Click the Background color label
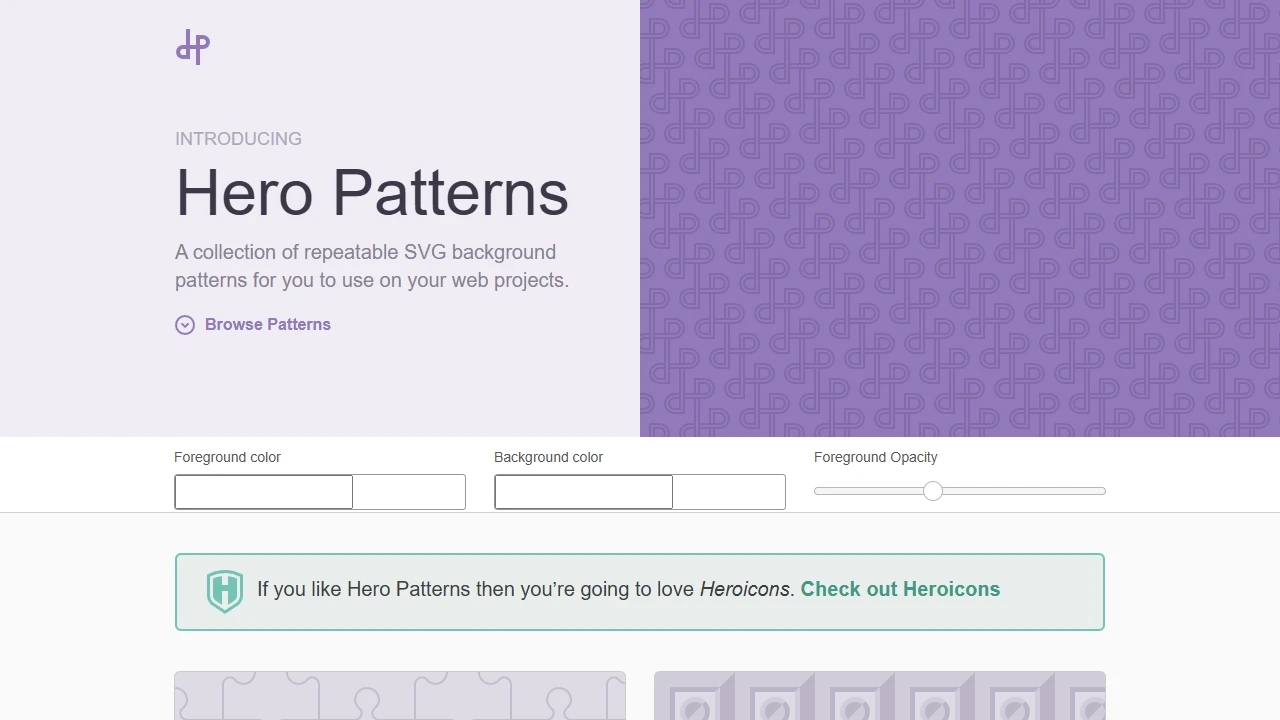Viewport: 1280px width, 720px height. point(548,457)
